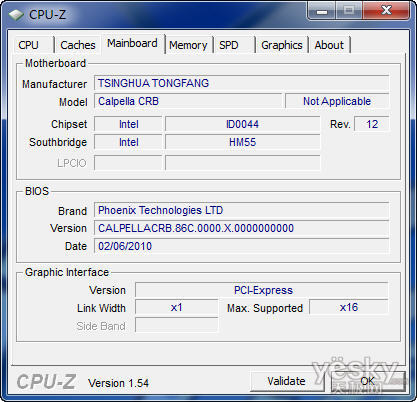Screen dimensions: 417x402
Task: Open the Caches tab
Action: 78,45
